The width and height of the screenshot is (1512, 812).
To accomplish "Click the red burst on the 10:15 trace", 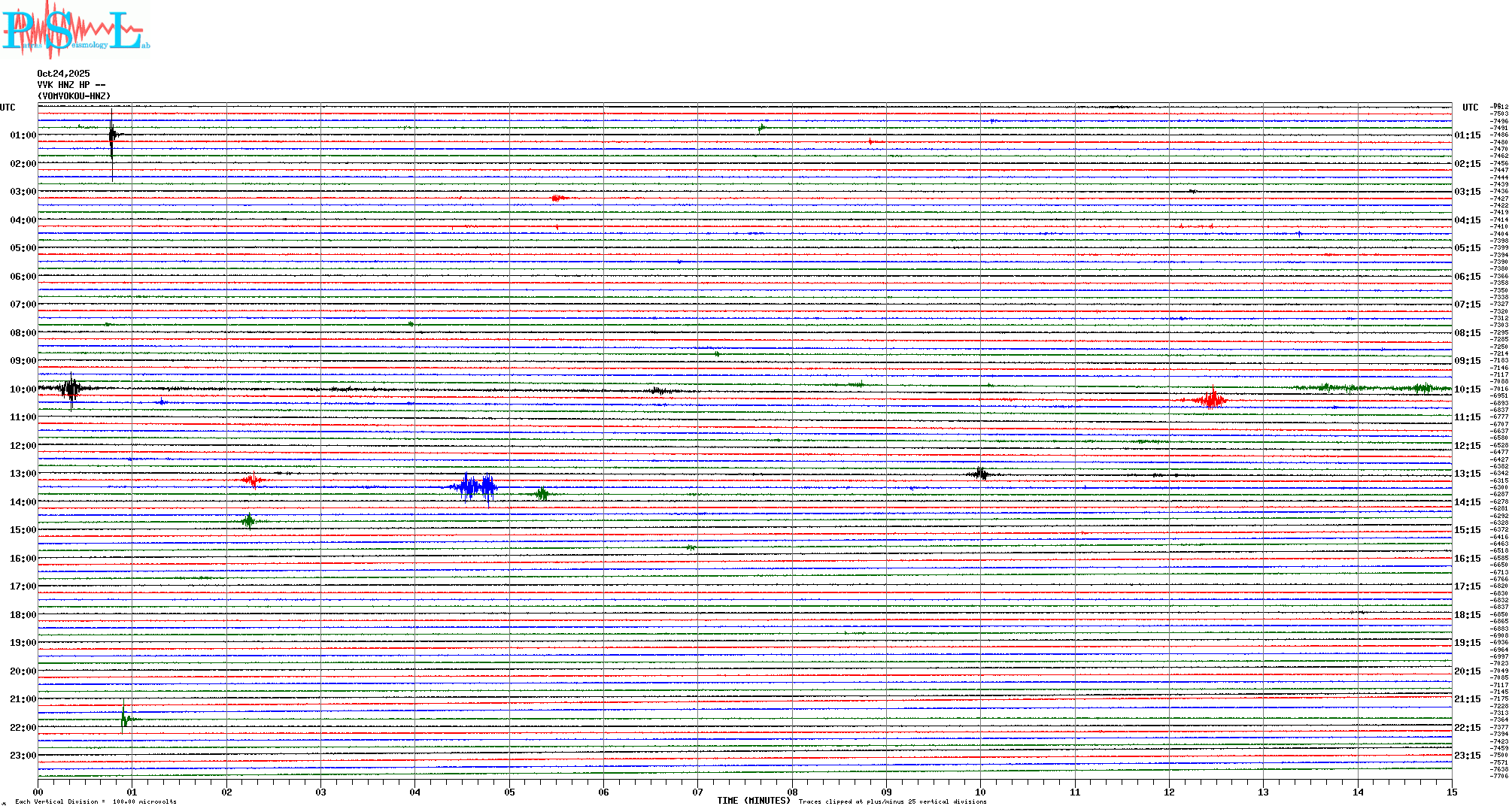I will coord(1211,399).
